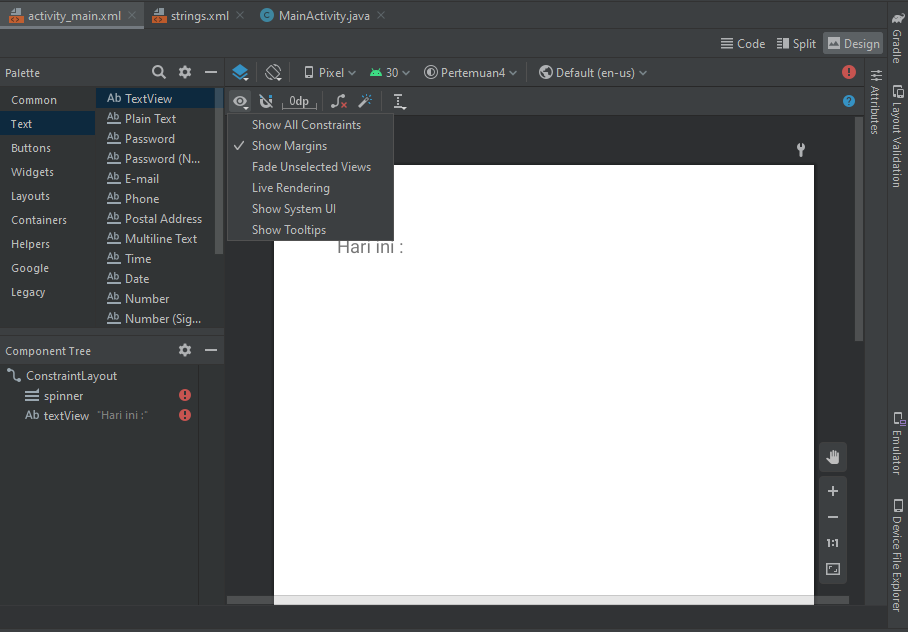Select the Design view mode
The height and width of the screenshot is (632, 908).
pos(854,43)
